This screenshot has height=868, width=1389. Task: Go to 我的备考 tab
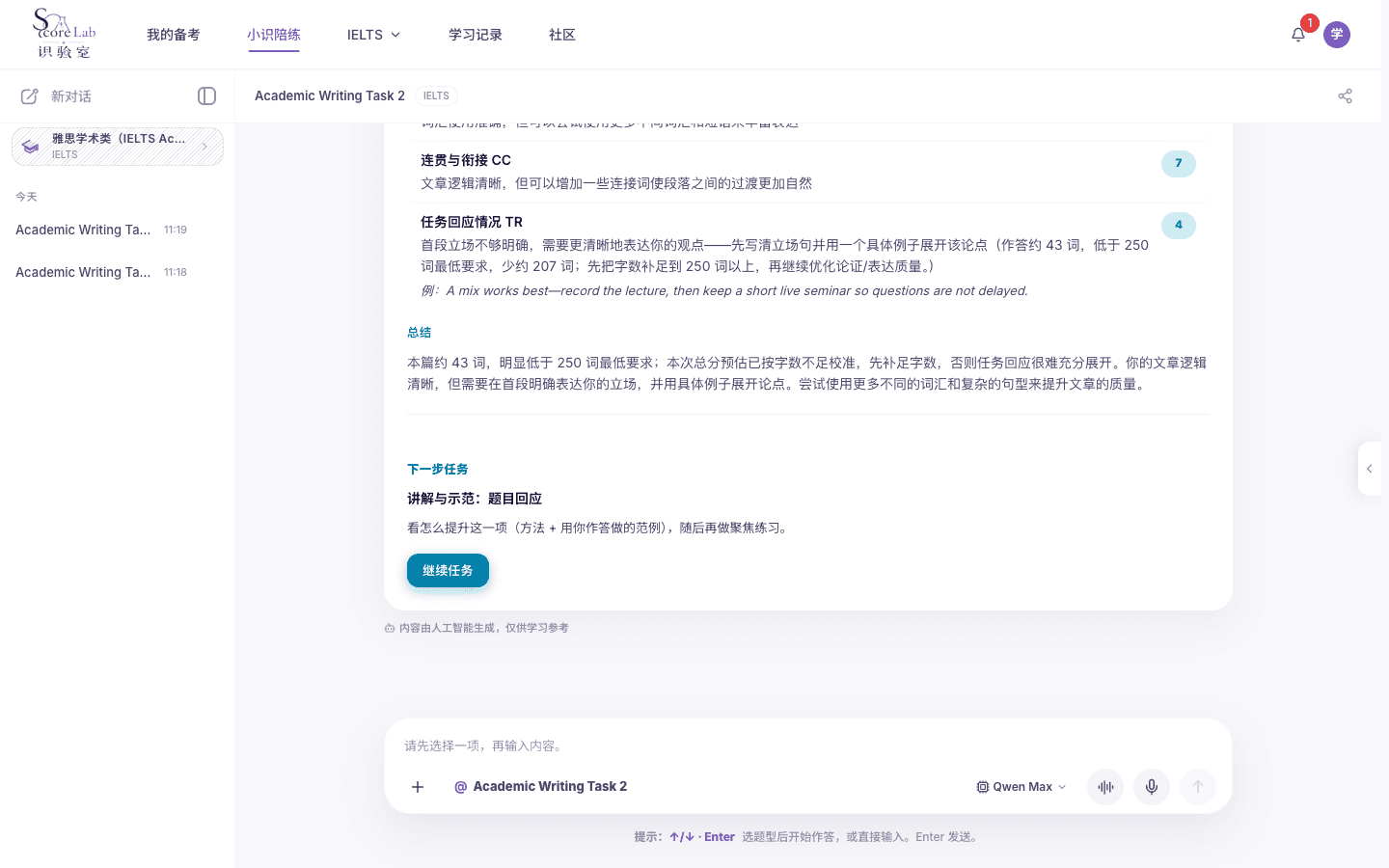coord(174,35)
